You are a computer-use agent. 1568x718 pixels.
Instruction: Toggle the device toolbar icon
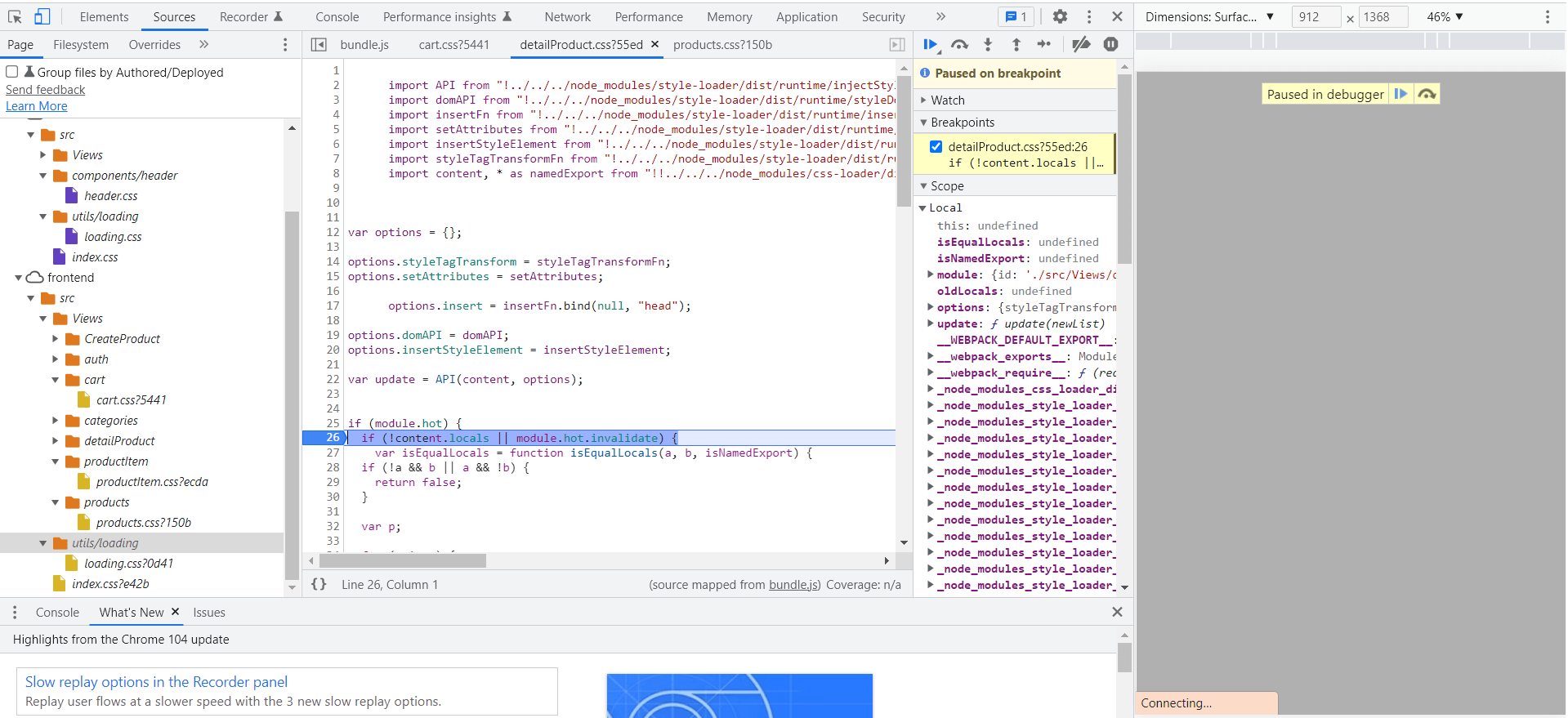(x=42, y=16)
